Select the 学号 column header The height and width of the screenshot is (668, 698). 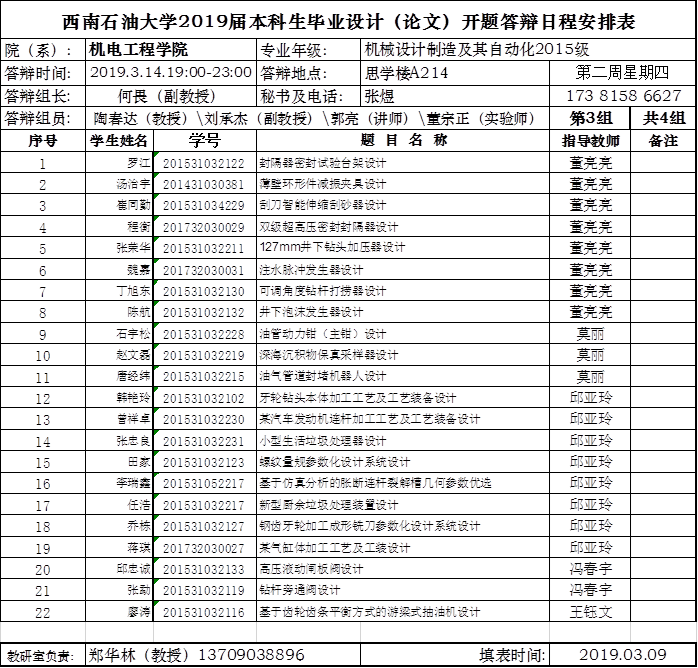(204, 140)
